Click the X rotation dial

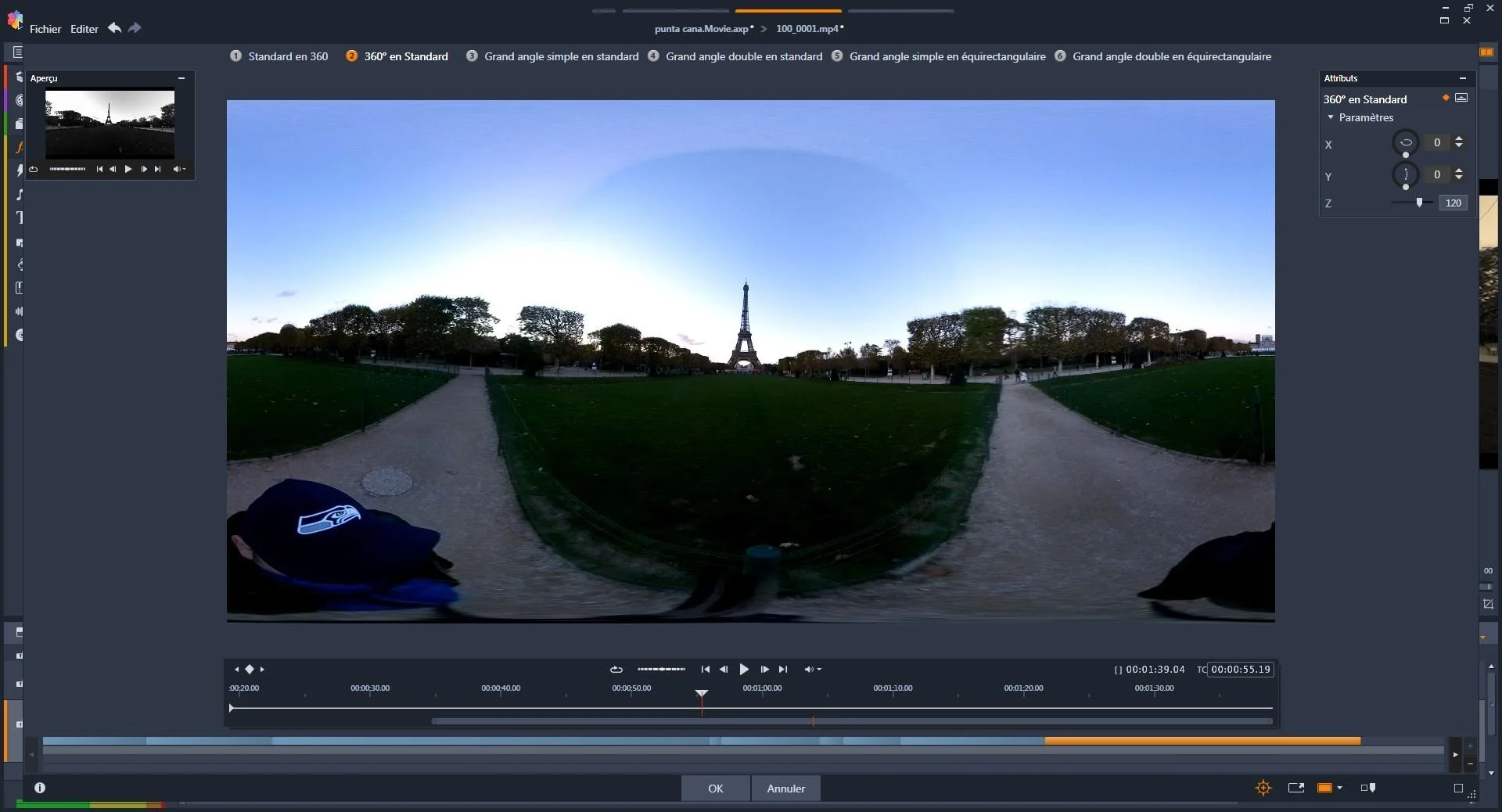pyautogui.click(x=1406, y=142)
